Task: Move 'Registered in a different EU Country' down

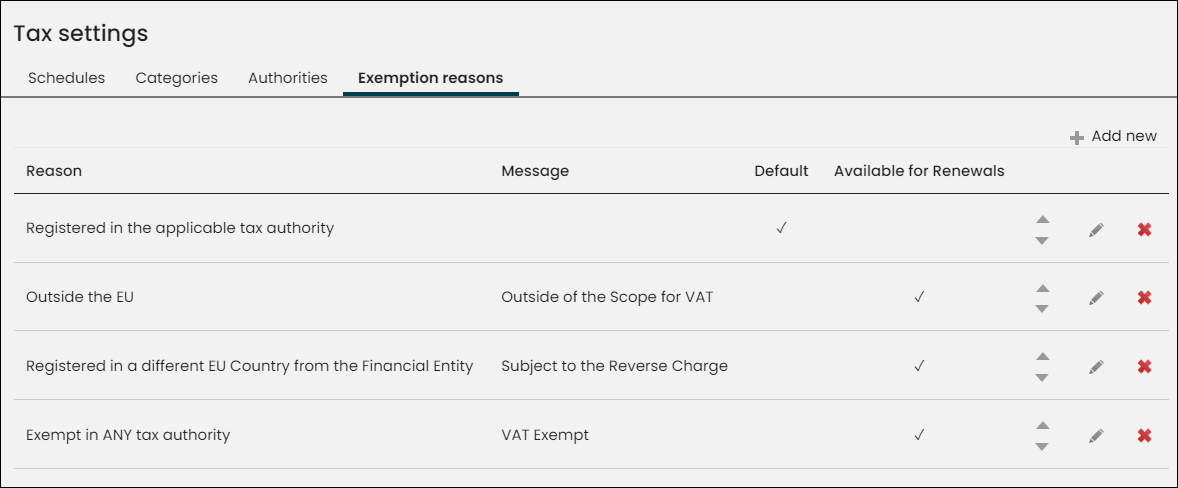Action: [x=1042, y=378]
